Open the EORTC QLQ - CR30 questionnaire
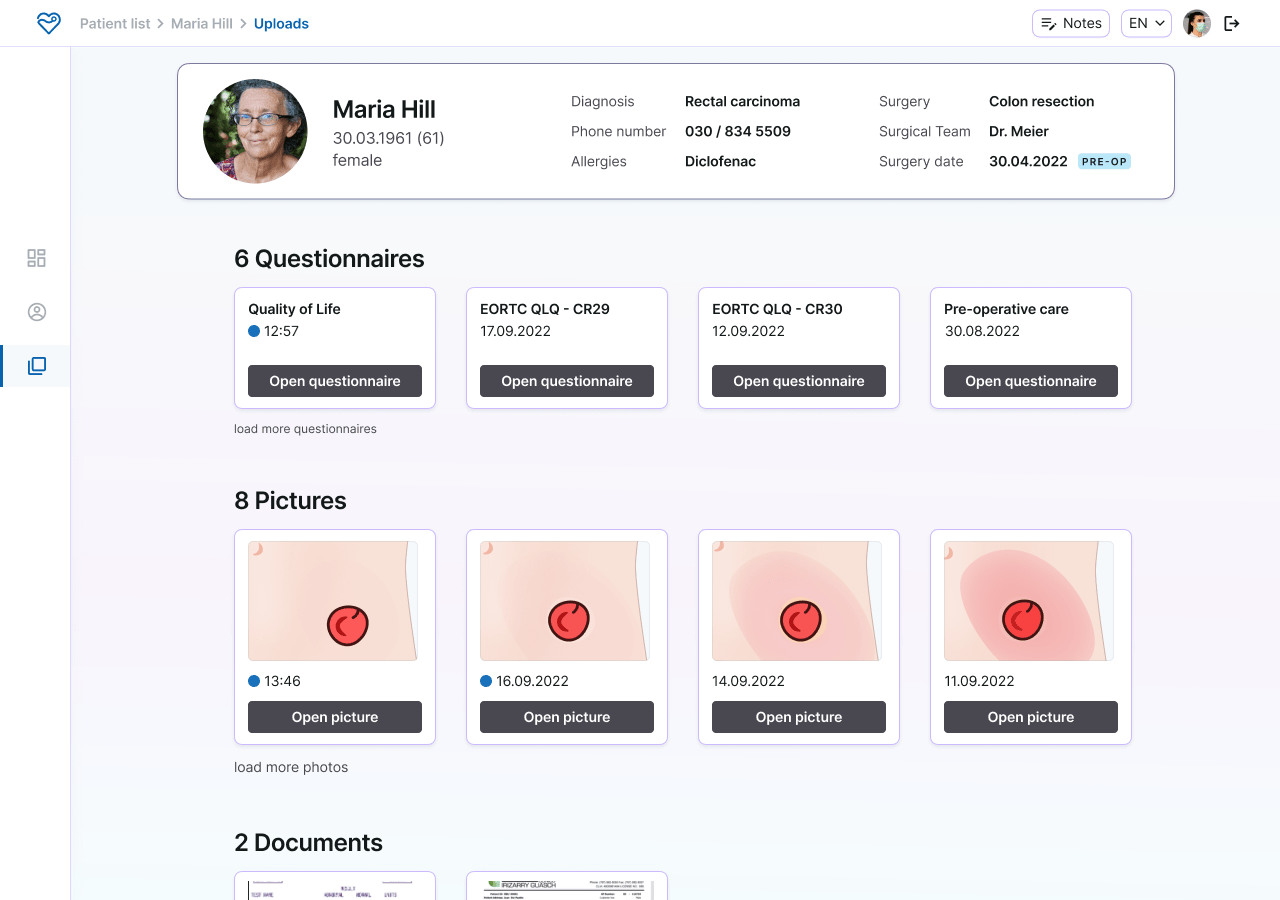Viewport: 1280px width, 900px height. tap(799, 381)
